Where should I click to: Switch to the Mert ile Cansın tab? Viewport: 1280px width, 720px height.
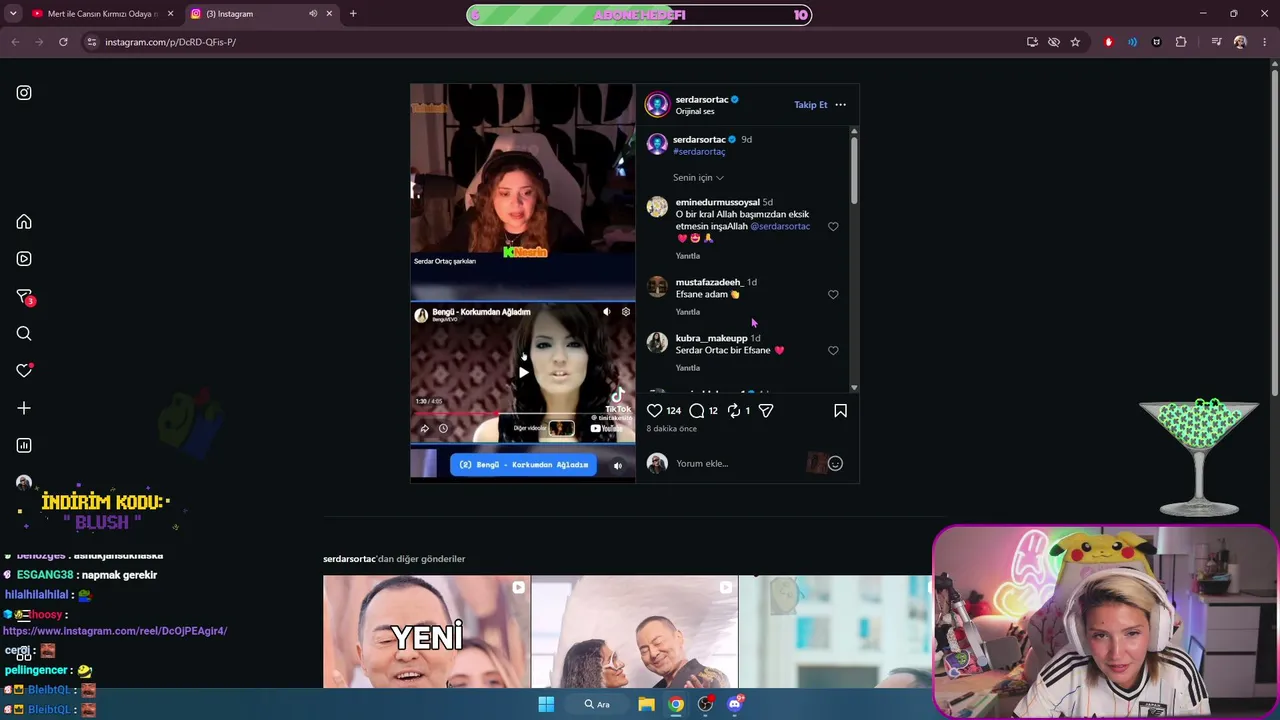point(104,14)
